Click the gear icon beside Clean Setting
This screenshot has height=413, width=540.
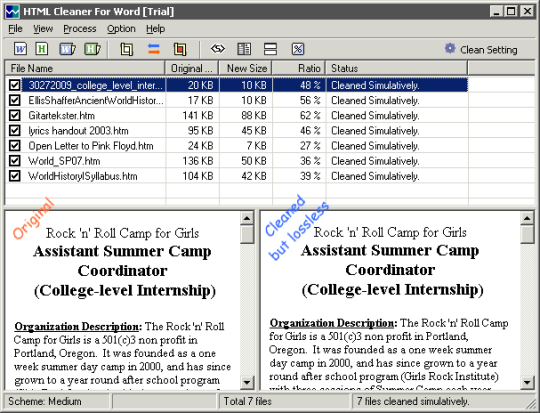450,49
